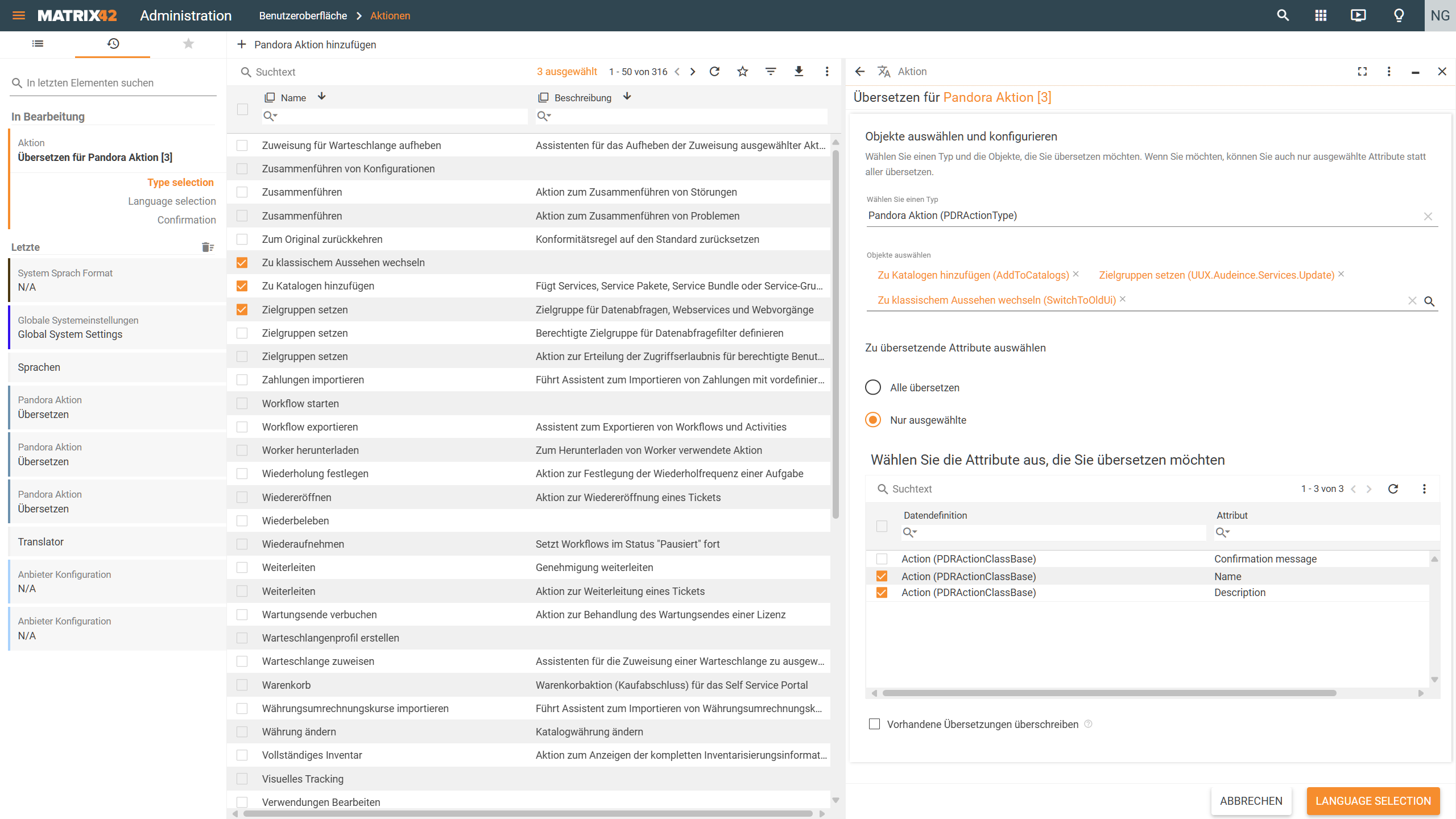Open recent item Translator
The width and height of the screenshot is (1456, 819).
point(117,542)
